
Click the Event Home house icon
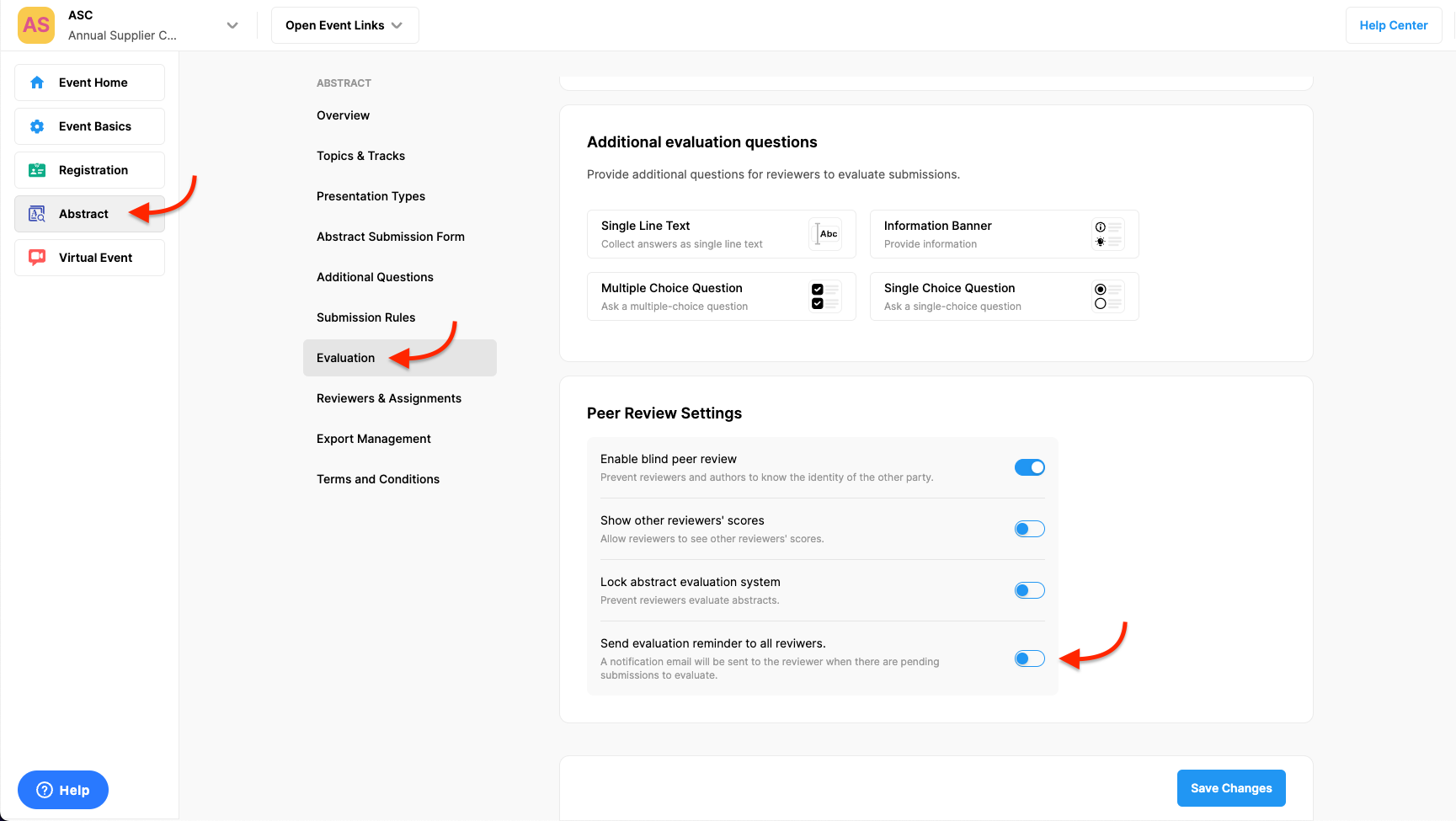click(37, 83)
